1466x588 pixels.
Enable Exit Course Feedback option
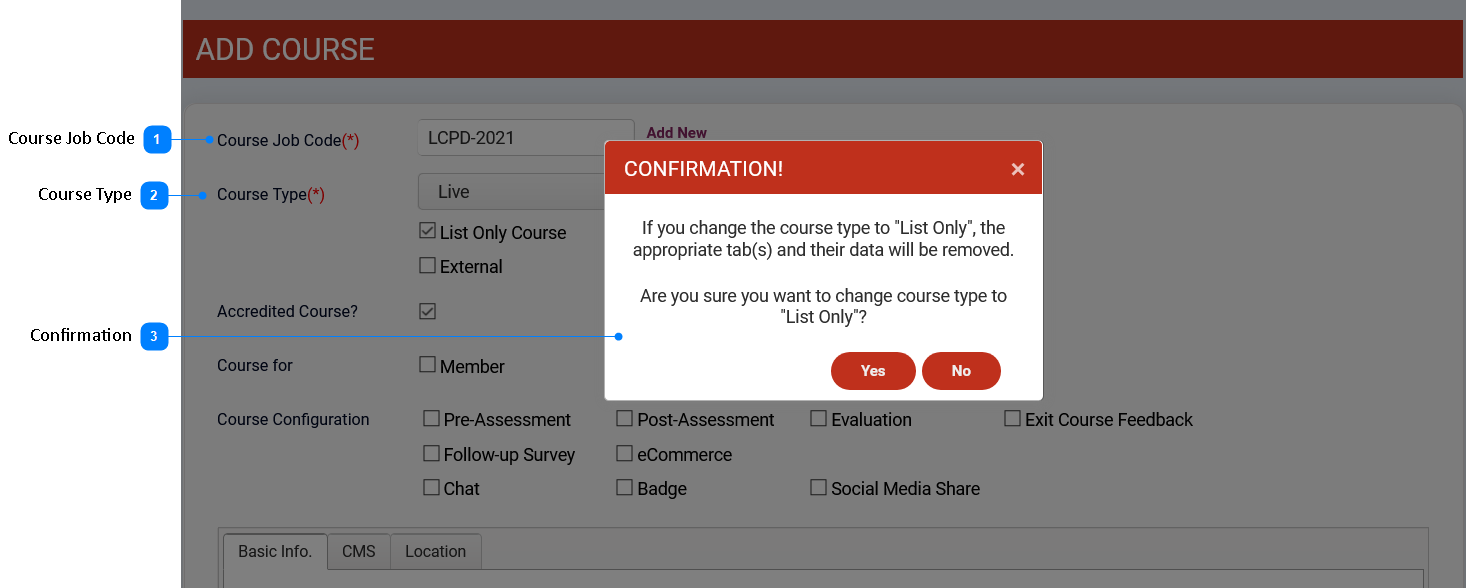[x=1012, y=419]
